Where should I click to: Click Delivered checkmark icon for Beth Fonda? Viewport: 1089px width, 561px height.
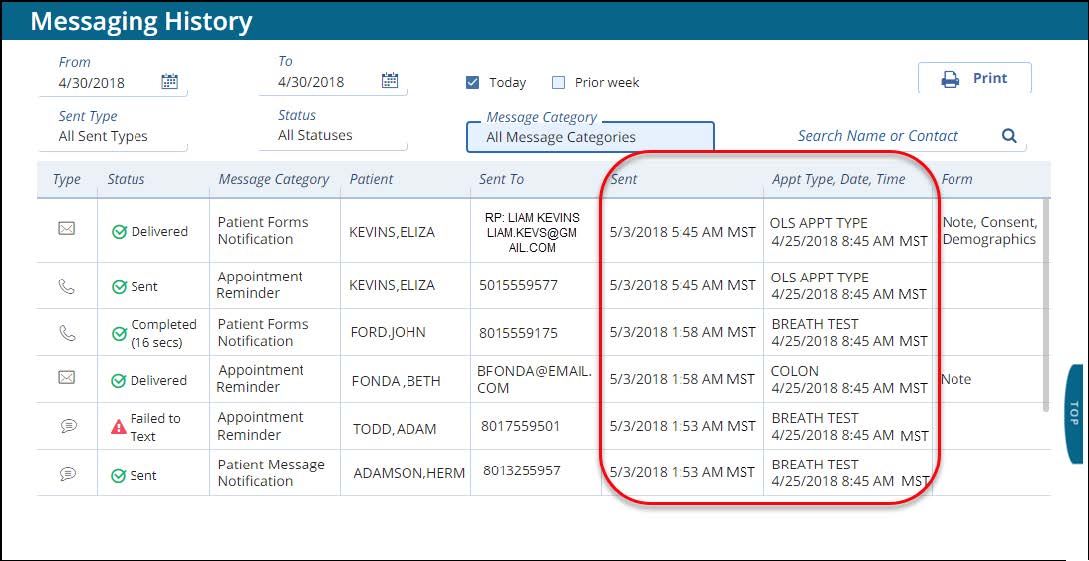coord(119,381)
